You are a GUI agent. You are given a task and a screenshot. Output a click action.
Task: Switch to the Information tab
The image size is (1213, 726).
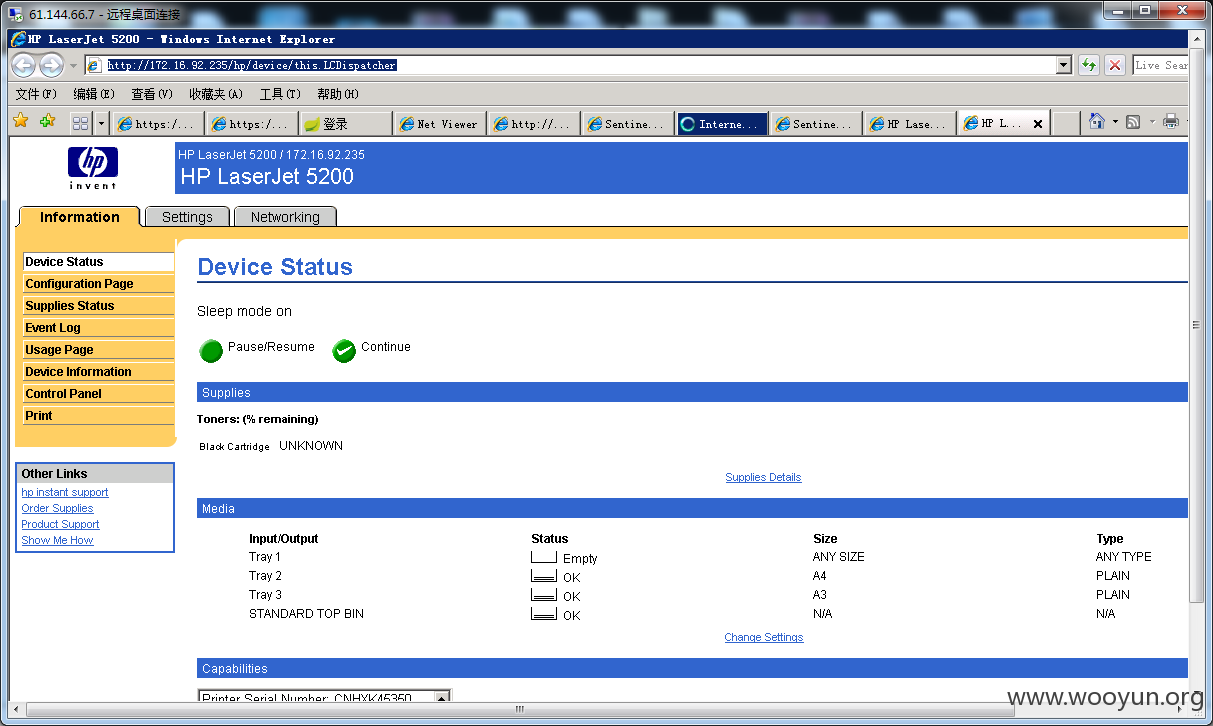coord(79,217)
